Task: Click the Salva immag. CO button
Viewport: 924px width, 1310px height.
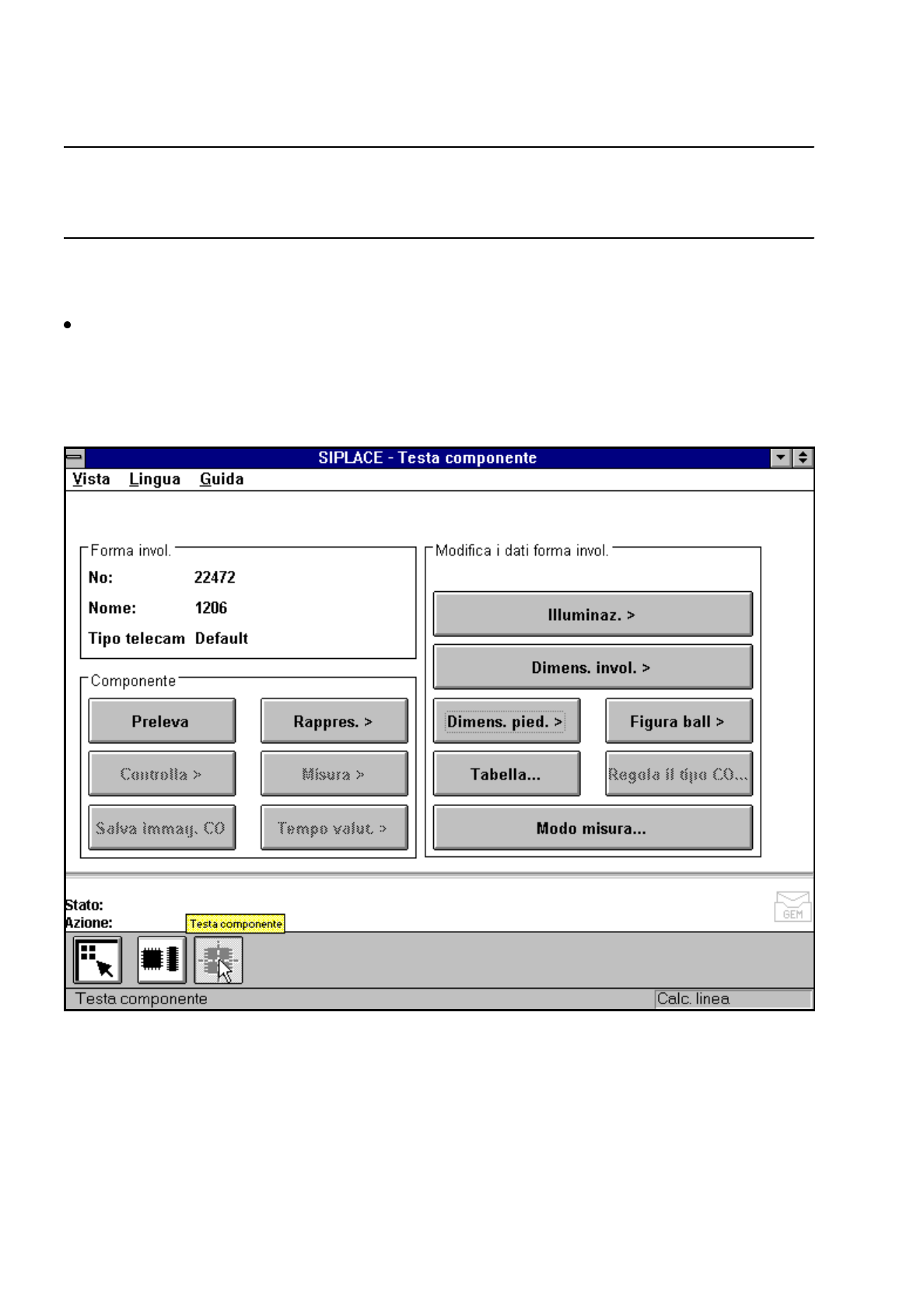Action: click(162, 828)
